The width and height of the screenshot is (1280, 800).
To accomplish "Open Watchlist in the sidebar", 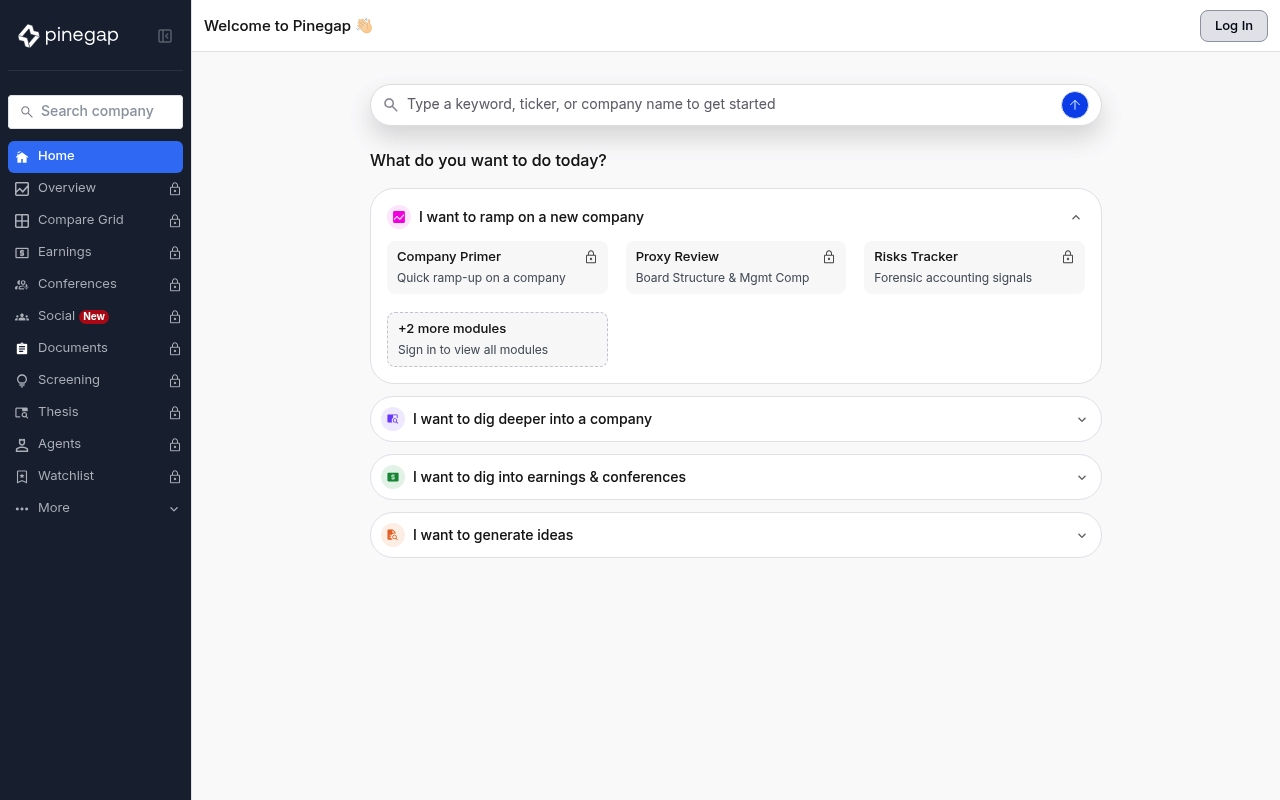I will (95, 477).
